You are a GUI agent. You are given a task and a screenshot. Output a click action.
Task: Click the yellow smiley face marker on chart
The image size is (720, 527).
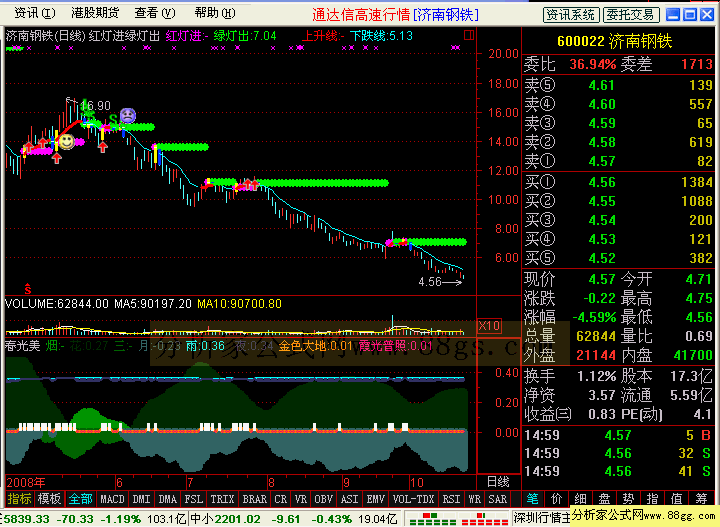[x=67, y=141]
